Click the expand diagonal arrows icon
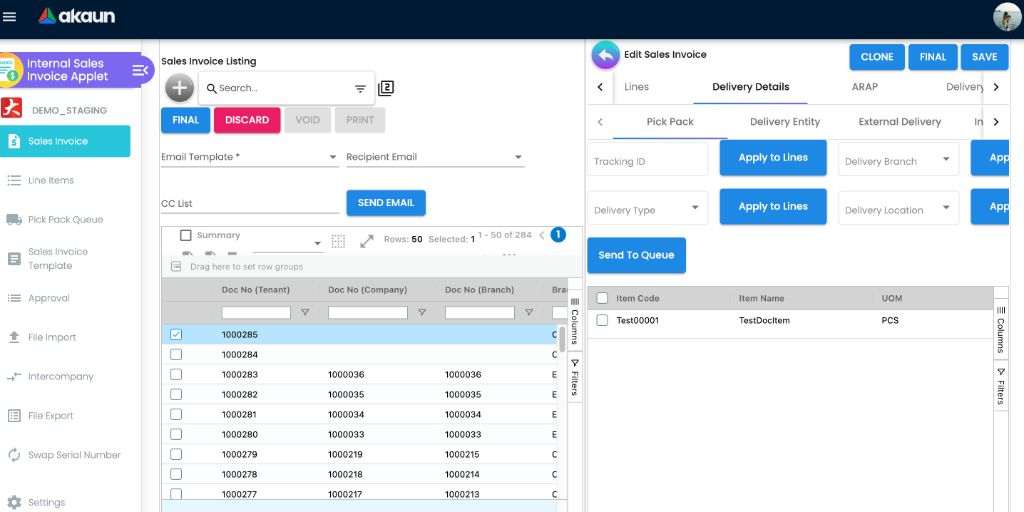Screen dimensions: 1024x512 coord(367,241)
